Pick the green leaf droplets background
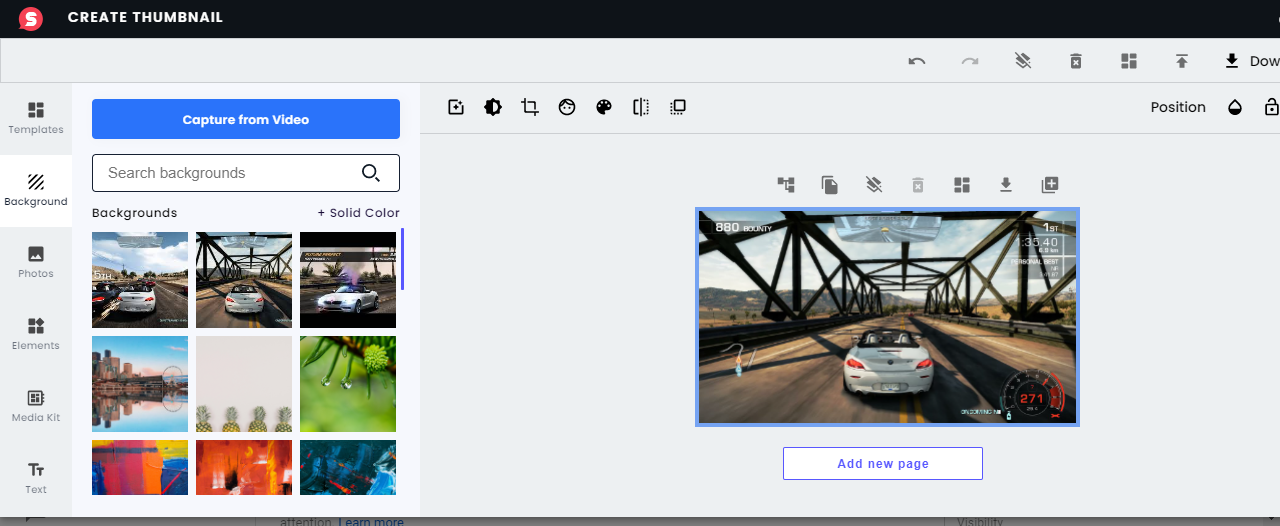Screen dimensions: 1280x526 [348, 384]
